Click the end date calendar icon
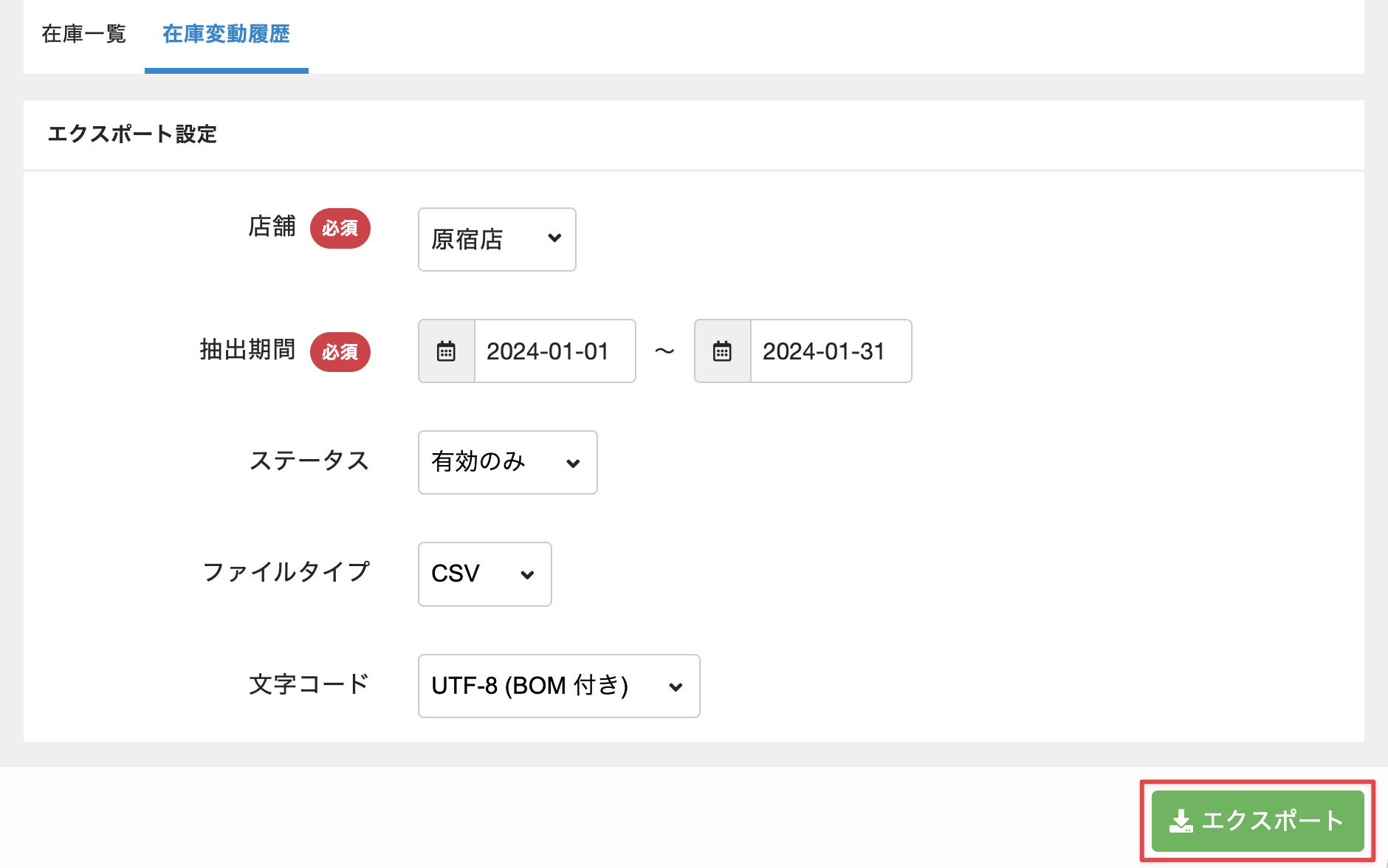The width and height of the screenshot is (1388, 868). (x=722, y=351)
